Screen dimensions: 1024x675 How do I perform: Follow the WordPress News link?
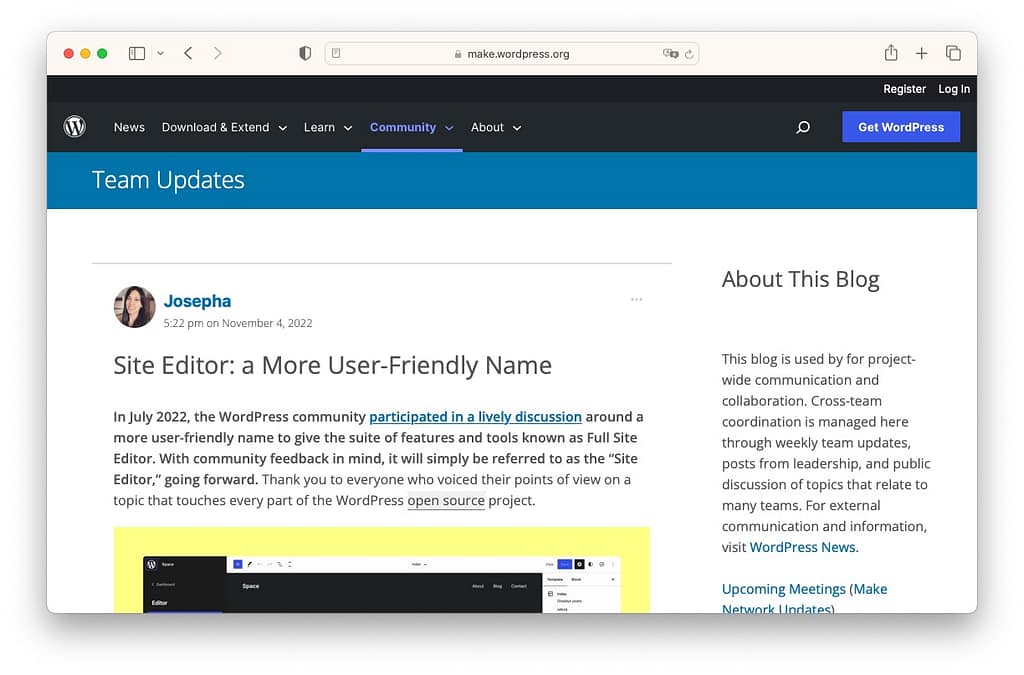[802, 547]
